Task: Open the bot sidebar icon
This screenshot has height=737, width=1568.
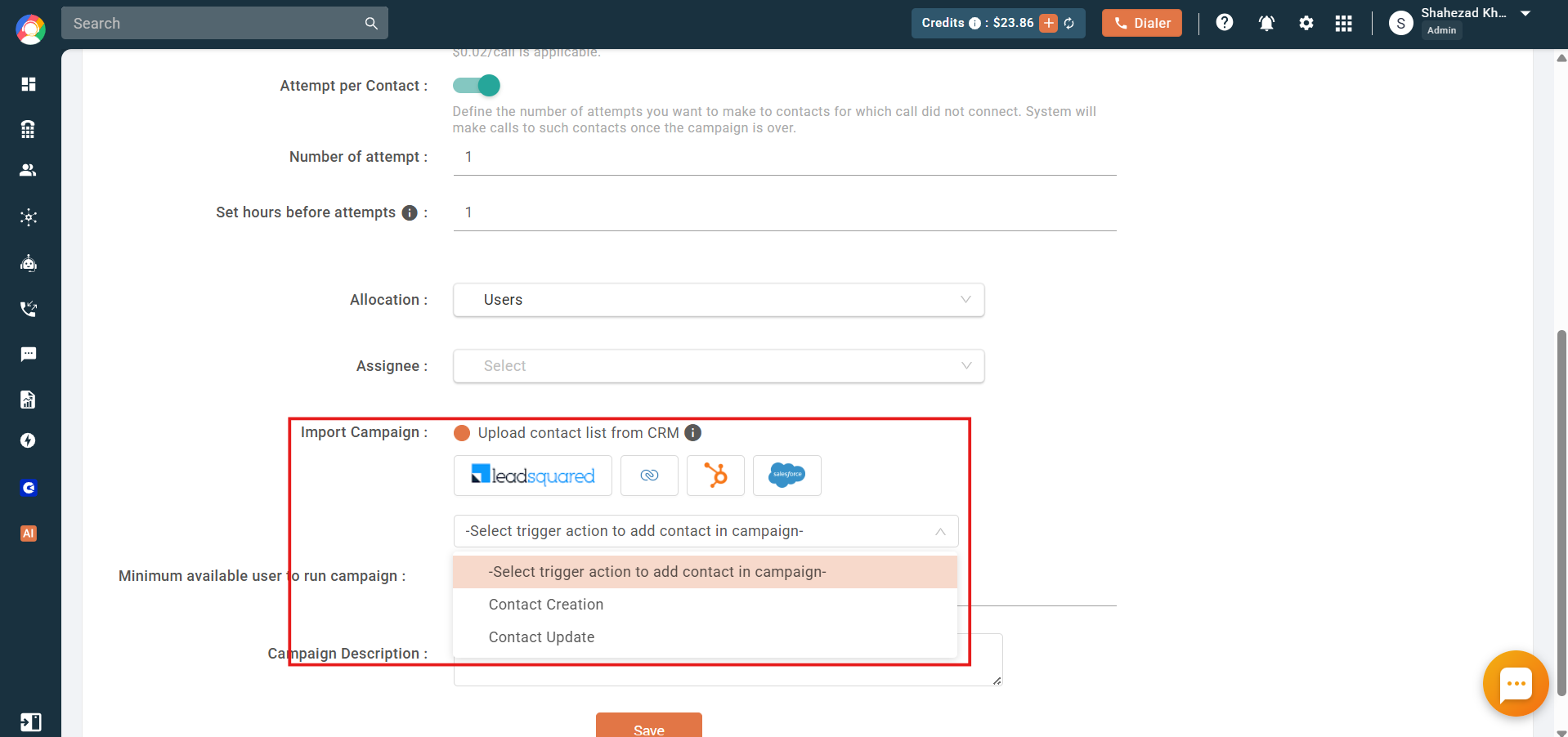Action: tap(29, 263)
